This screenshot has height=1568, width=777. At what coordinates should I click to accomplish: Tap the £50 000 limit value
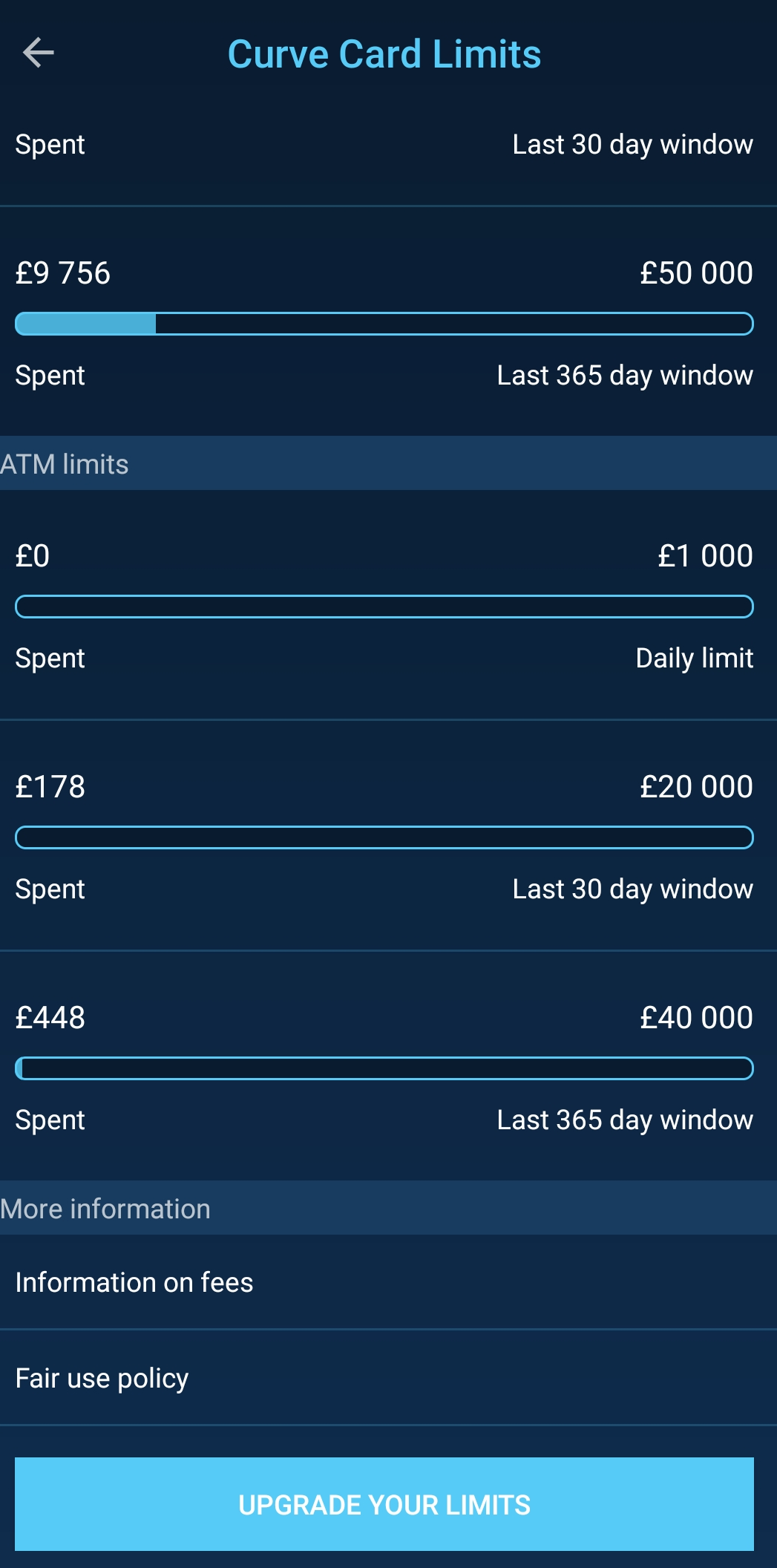(x=696, y=273)
